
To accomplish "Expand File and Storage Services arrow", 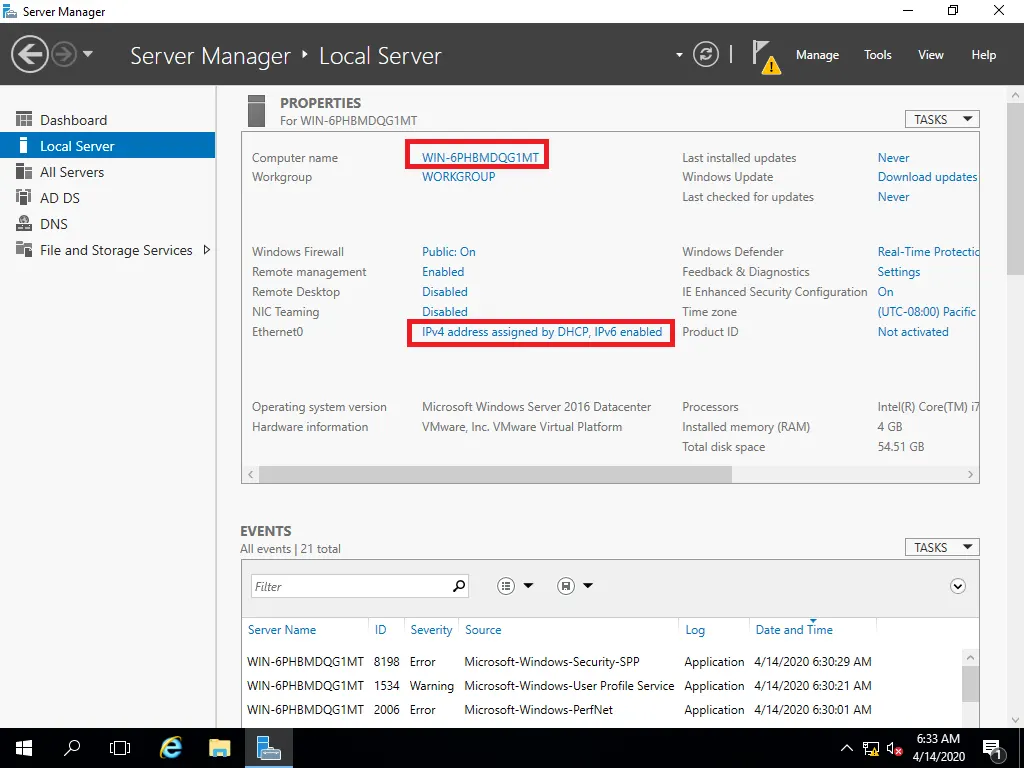I will click(207, 249).
